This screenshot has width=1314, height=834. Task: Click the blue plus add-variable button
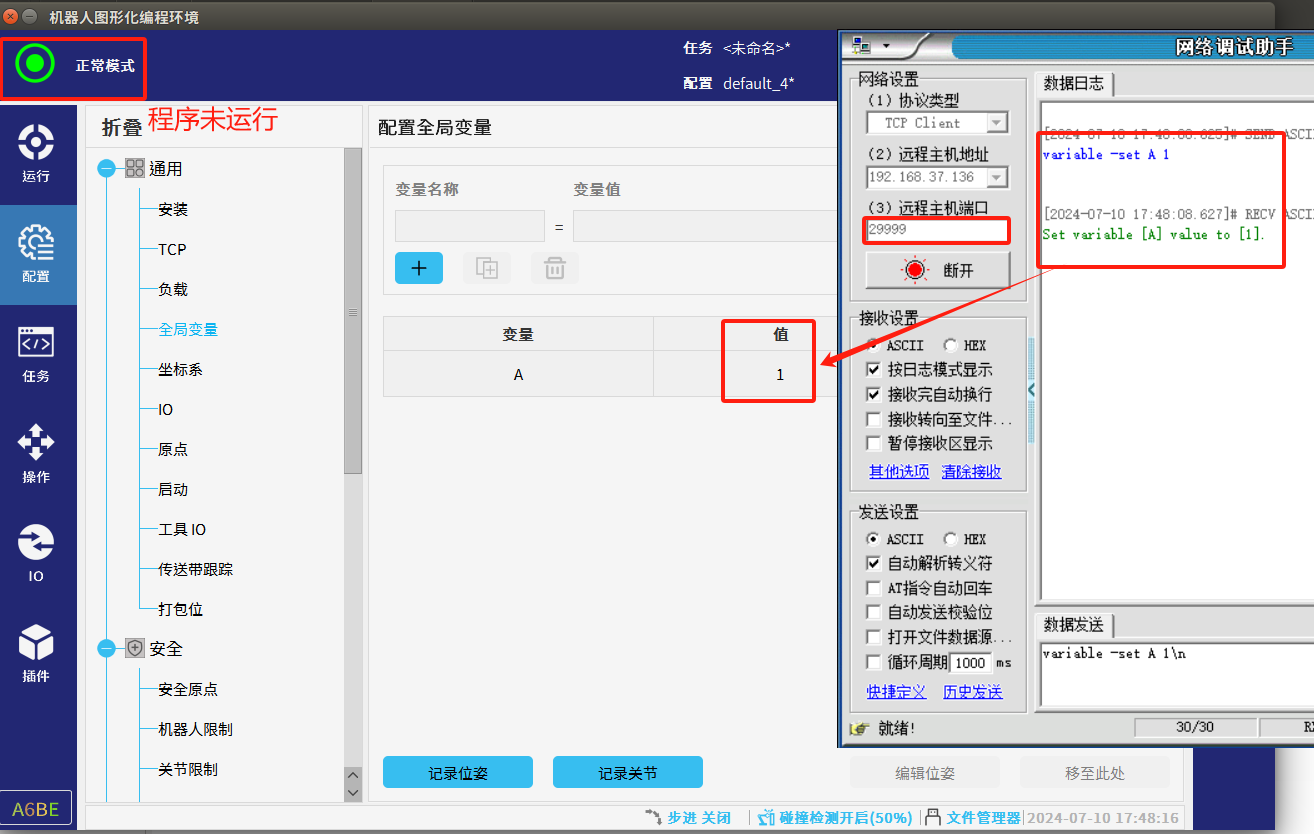tap(419, 268)
